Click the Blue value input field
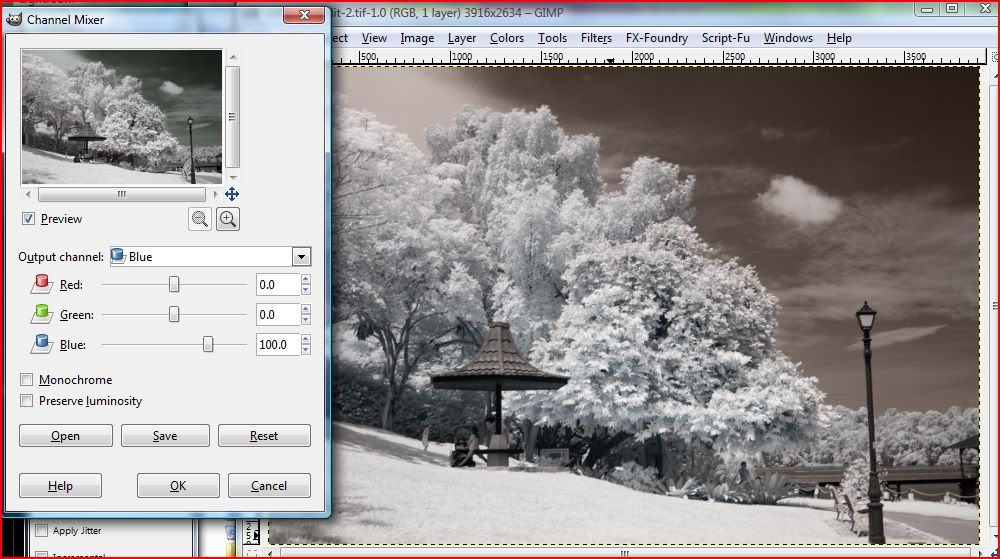The width and height of the screenshot is (1000, 559). (278, 345)
